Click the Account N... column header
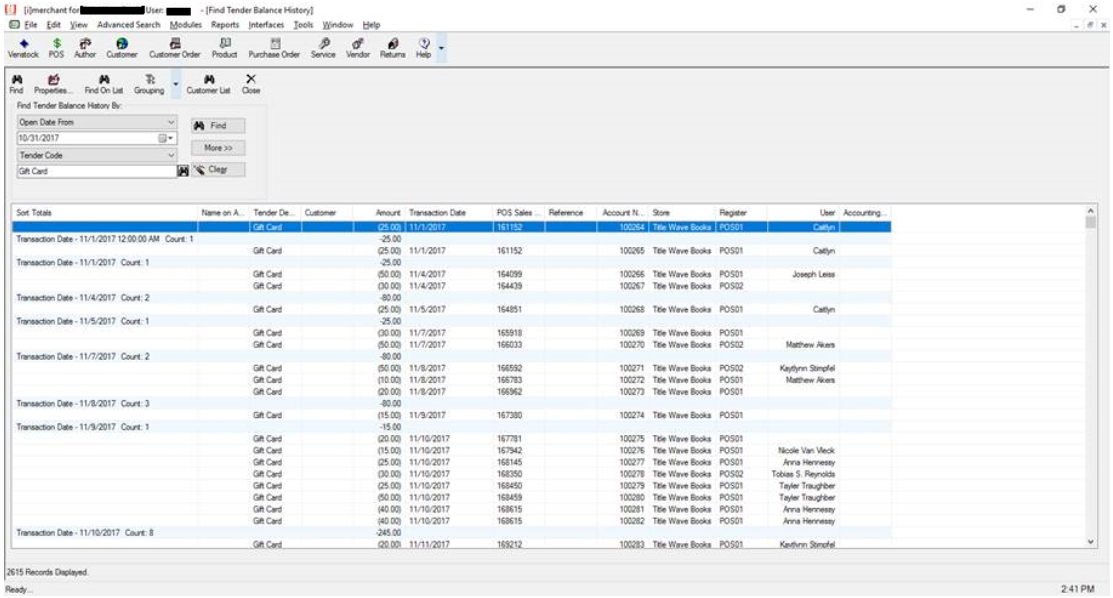 tap(623, 213)
